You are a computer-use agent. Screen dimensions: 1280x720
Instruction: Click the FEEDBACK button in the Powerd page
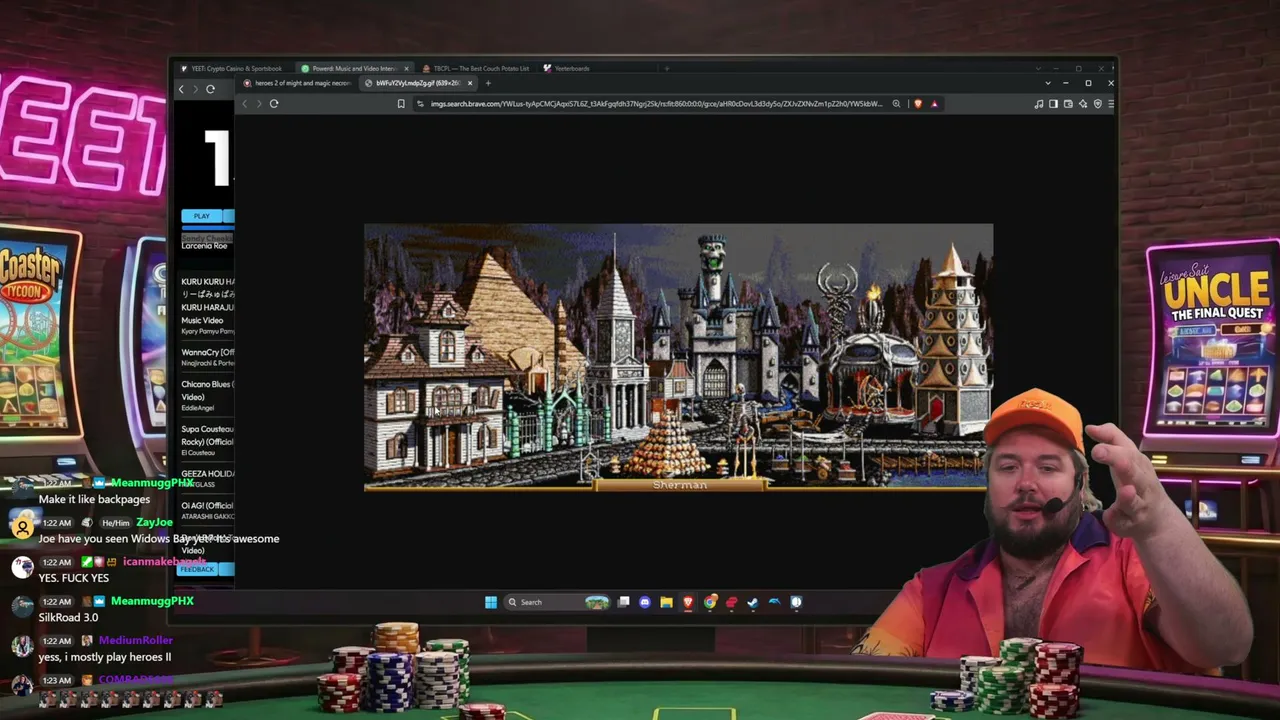point(197,569)
